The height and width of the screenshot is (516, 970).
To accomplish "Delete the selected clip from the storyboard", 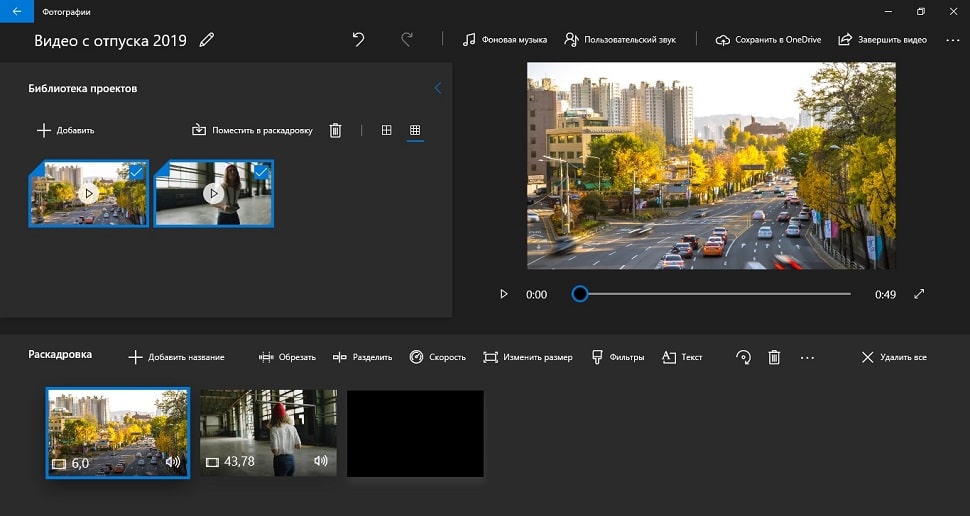I will [x=774, y=357].
